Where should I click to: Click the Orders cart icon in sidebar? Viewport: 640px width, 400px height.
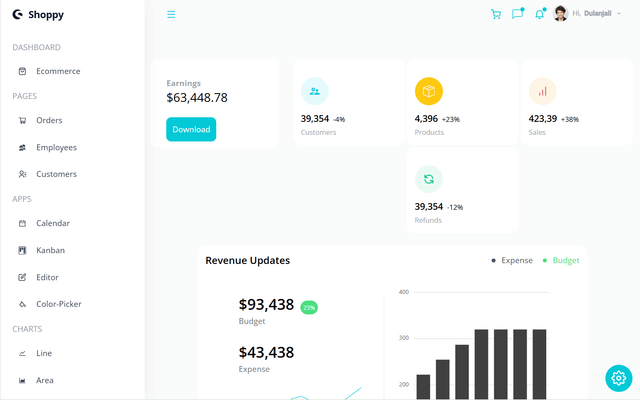tap(22, 120)
